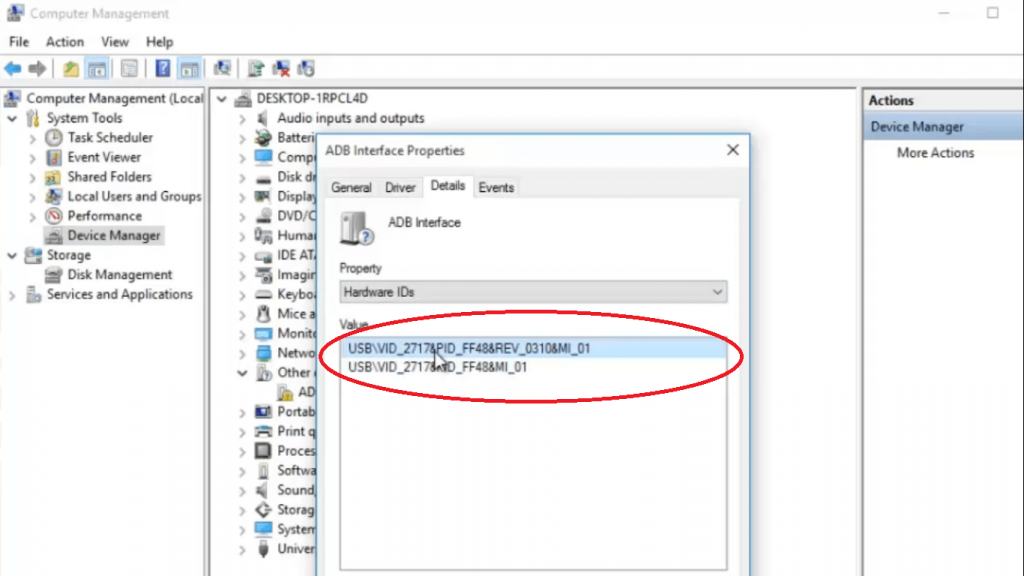Screen dimensions: 1024x576
Task: Switch to the General tab
Action: tap(351, 187)
